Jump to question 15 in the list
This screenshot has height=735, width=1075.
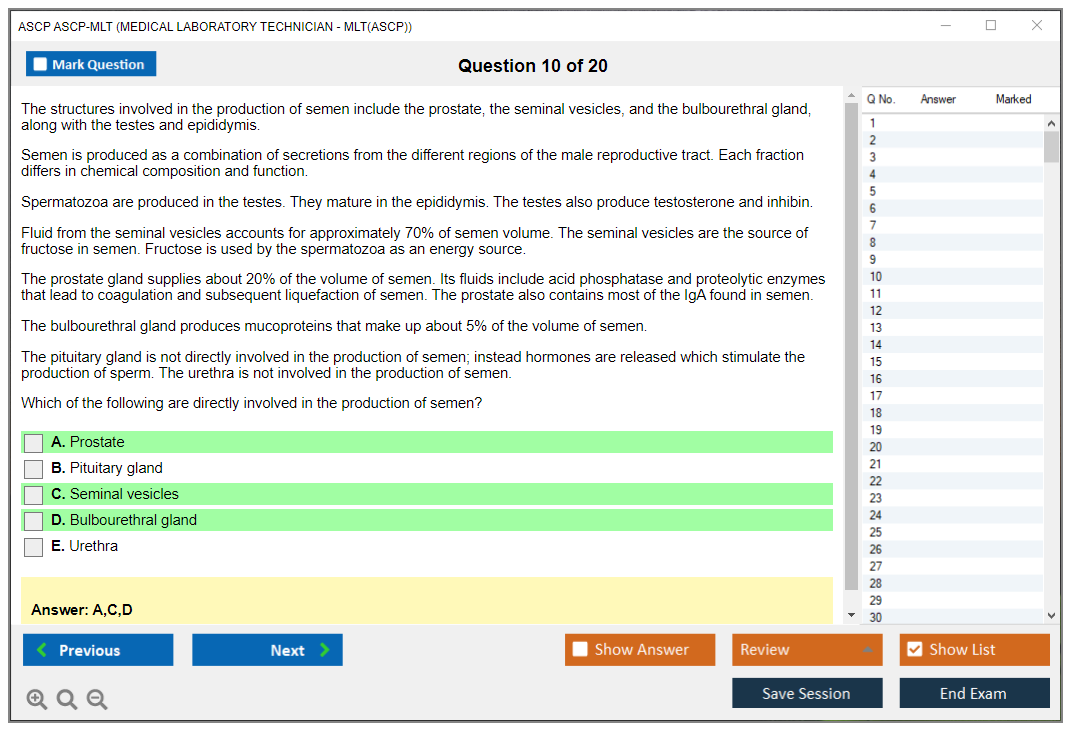click(x=876, y=362)
